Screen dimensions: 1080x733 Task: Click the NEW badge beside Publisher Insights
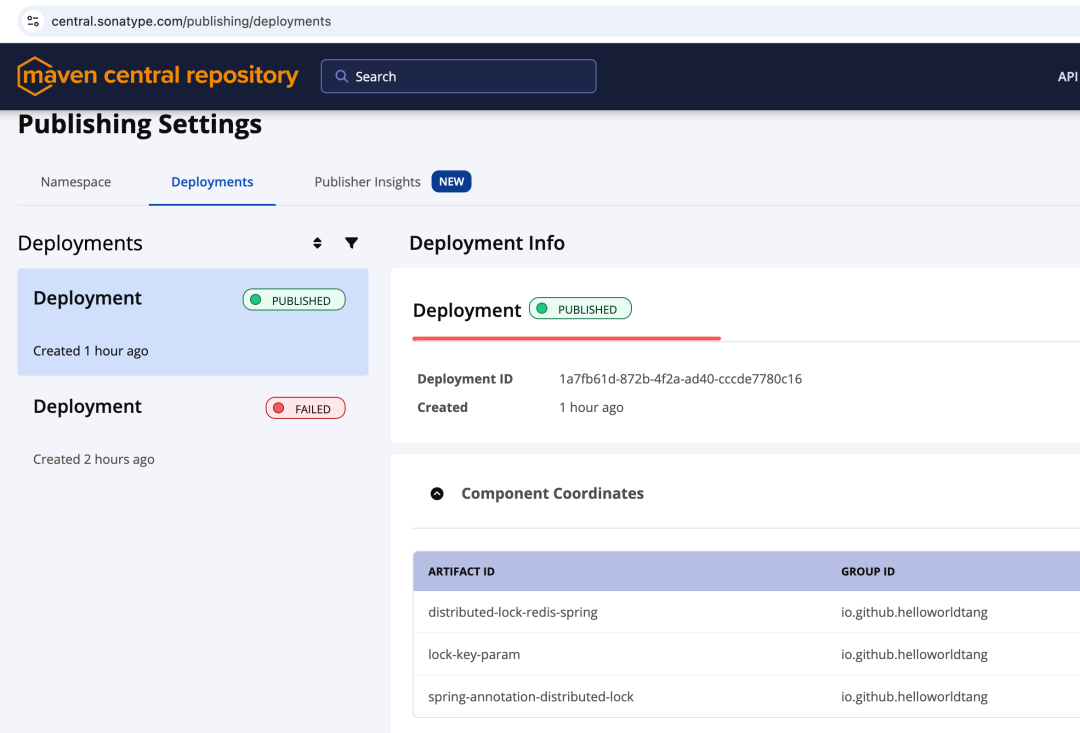(451, 182)
